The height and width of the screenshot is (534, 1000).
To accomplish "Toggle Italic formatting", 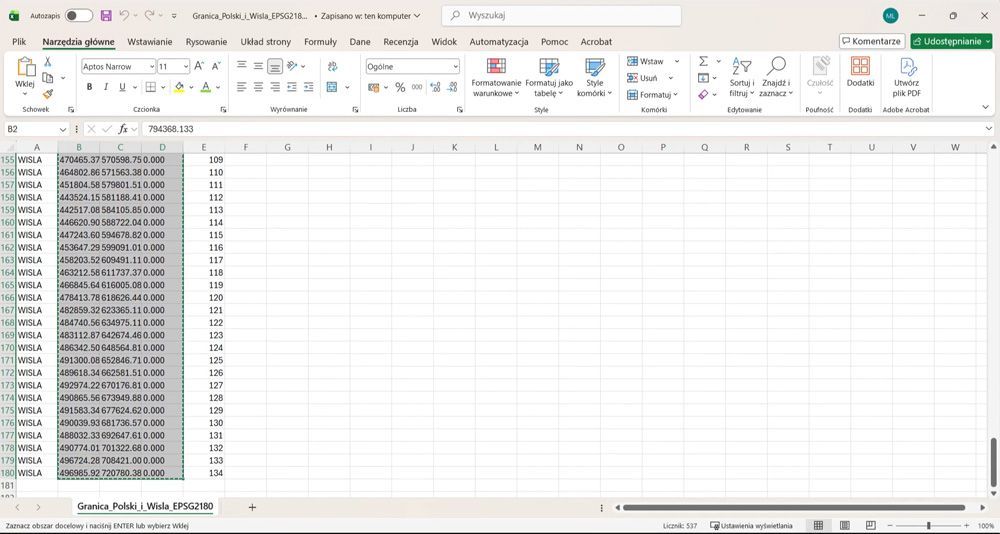I will coord(106,87).
